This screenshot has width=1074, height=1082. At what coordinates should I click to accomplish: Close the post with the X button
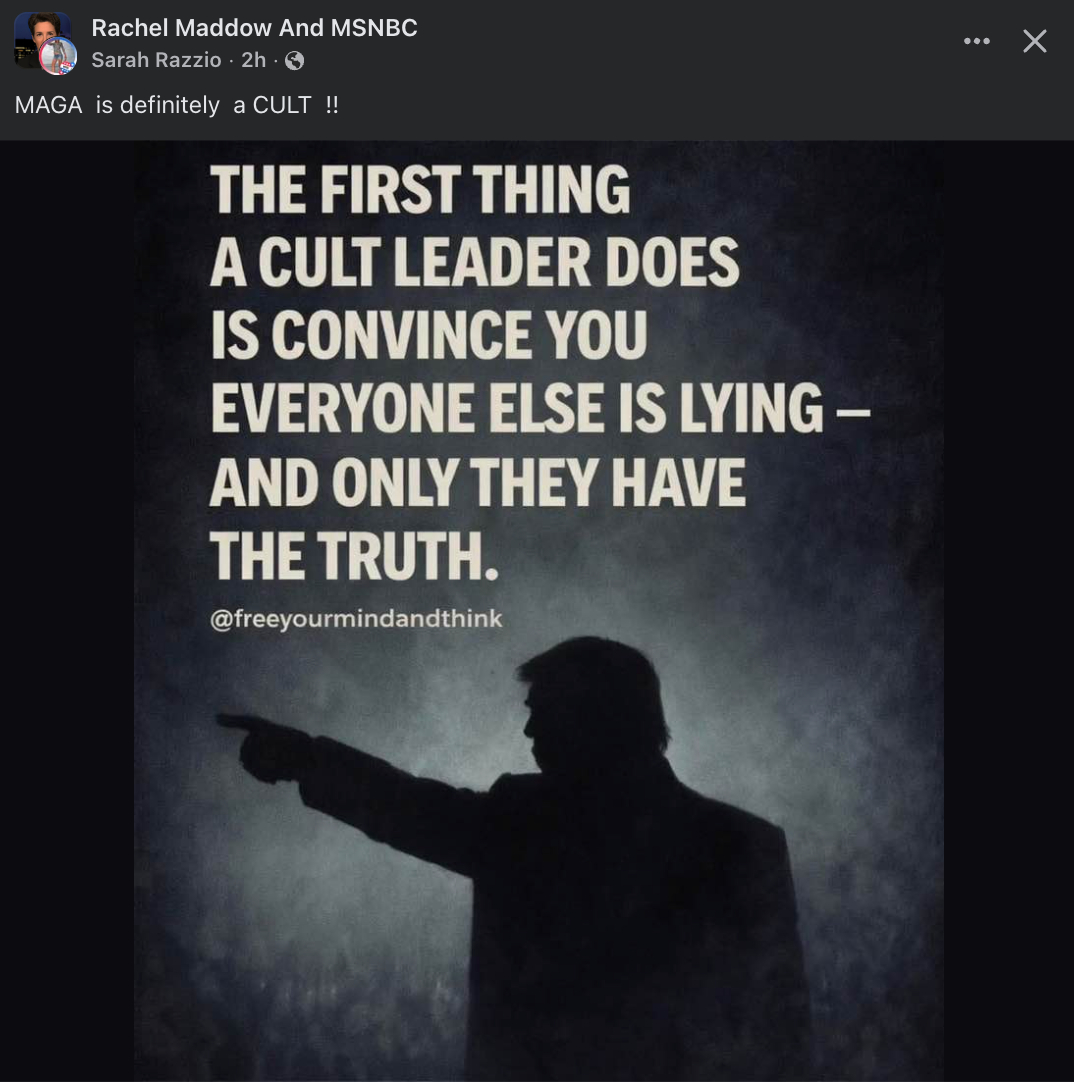[x=1035, y=41]
